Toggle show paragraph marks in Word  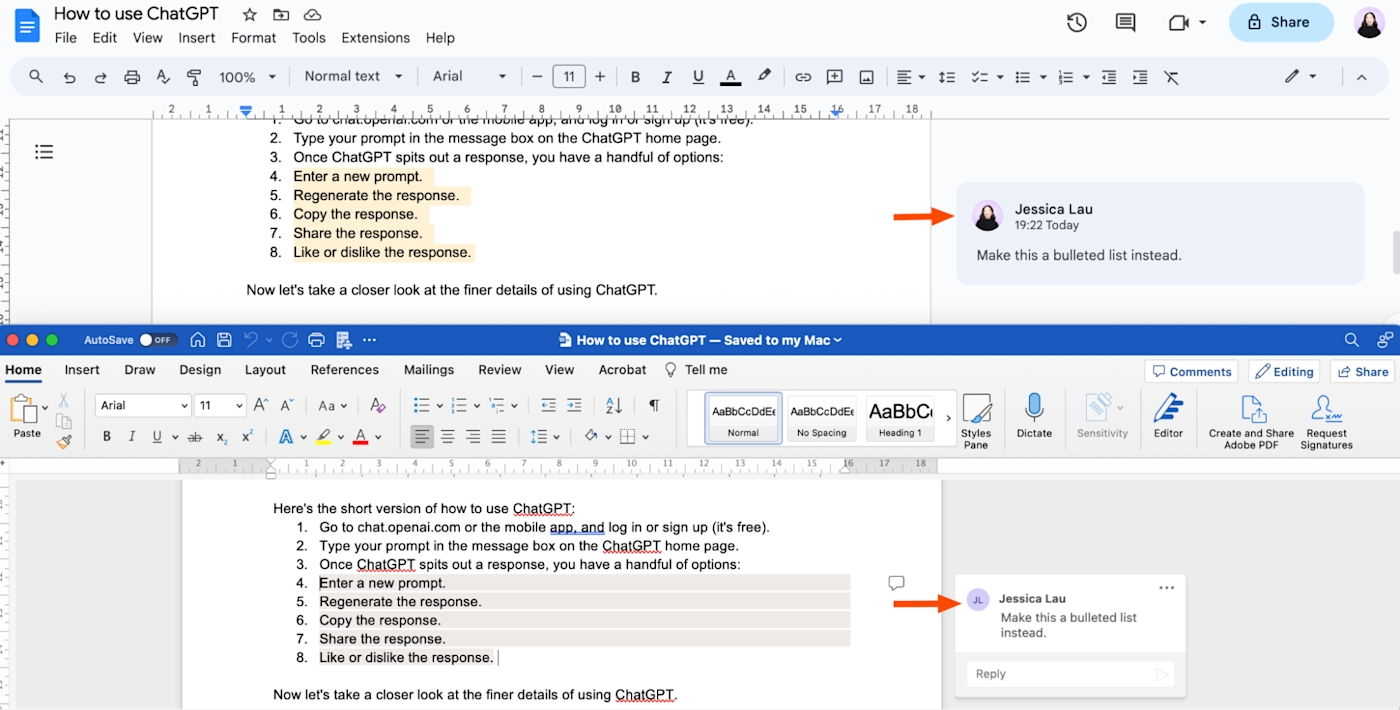pos(654,405)
